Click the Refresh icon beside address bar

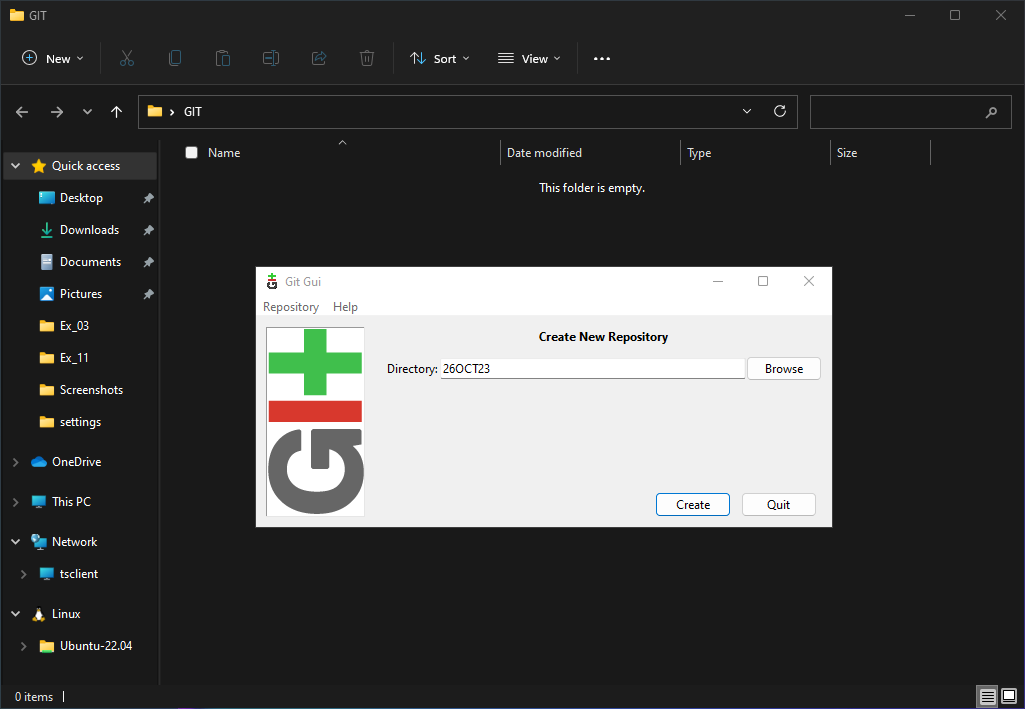coord(780,112)
